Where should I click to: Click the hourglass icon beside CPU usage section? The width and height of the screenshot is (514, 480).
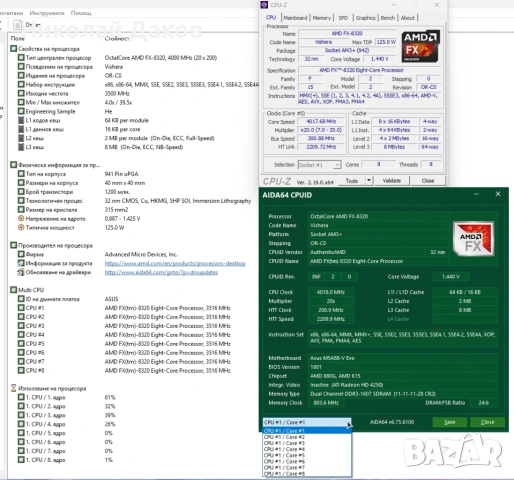(13, 388)
